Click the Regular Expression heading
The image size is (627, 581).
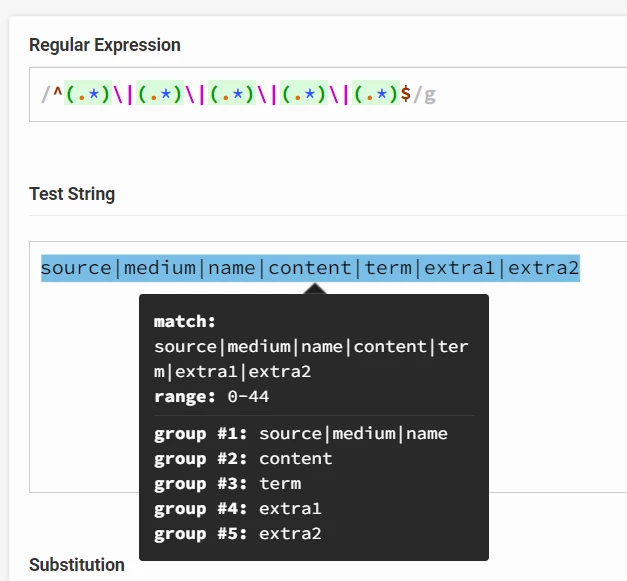coord(105,45)
